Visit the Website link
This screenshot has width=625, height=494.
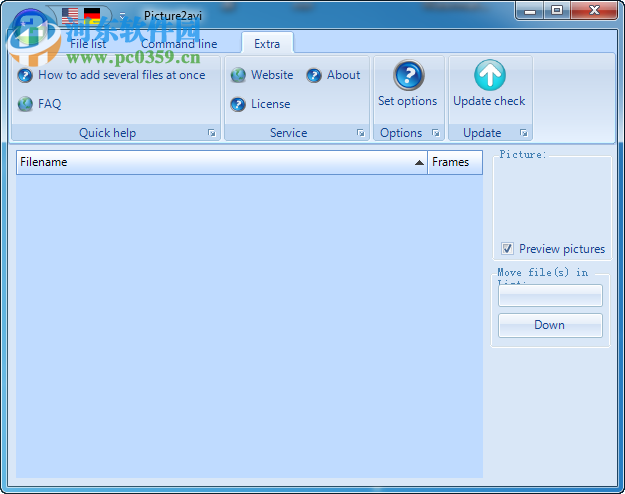coord(272,75)
